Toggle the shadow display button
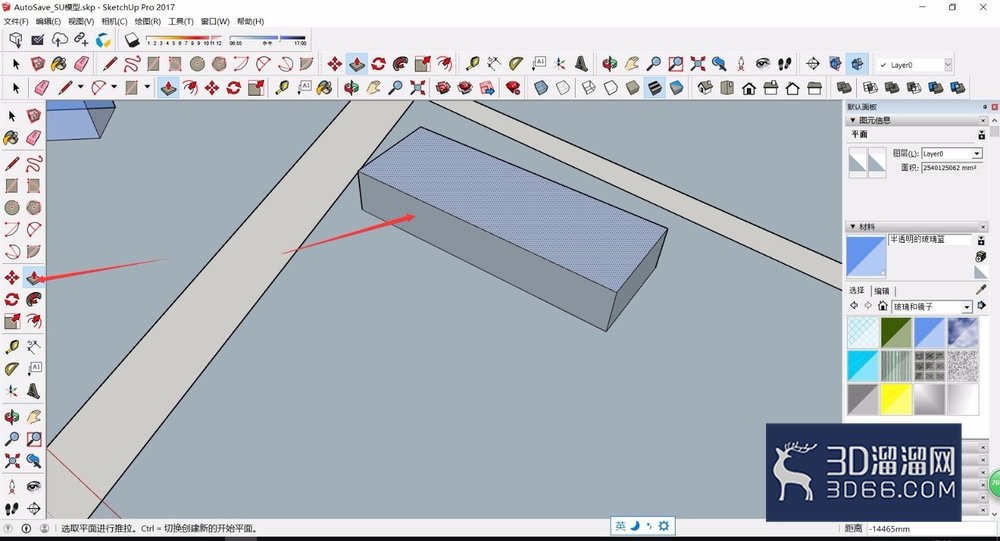Viewport: 1000px width, 541px height. (x=132, y=40)
